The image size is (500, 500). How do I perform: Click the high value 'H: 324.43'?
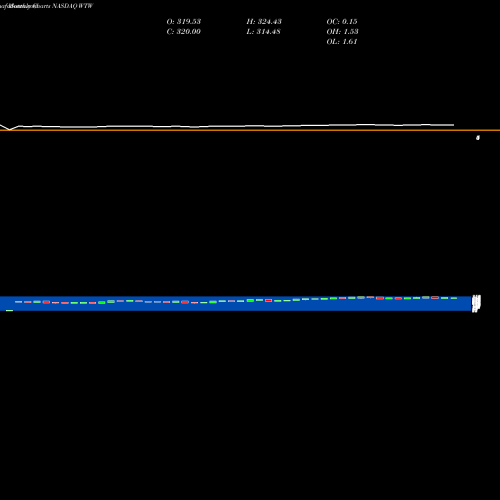pyautogui.click(x=264, y=21)
